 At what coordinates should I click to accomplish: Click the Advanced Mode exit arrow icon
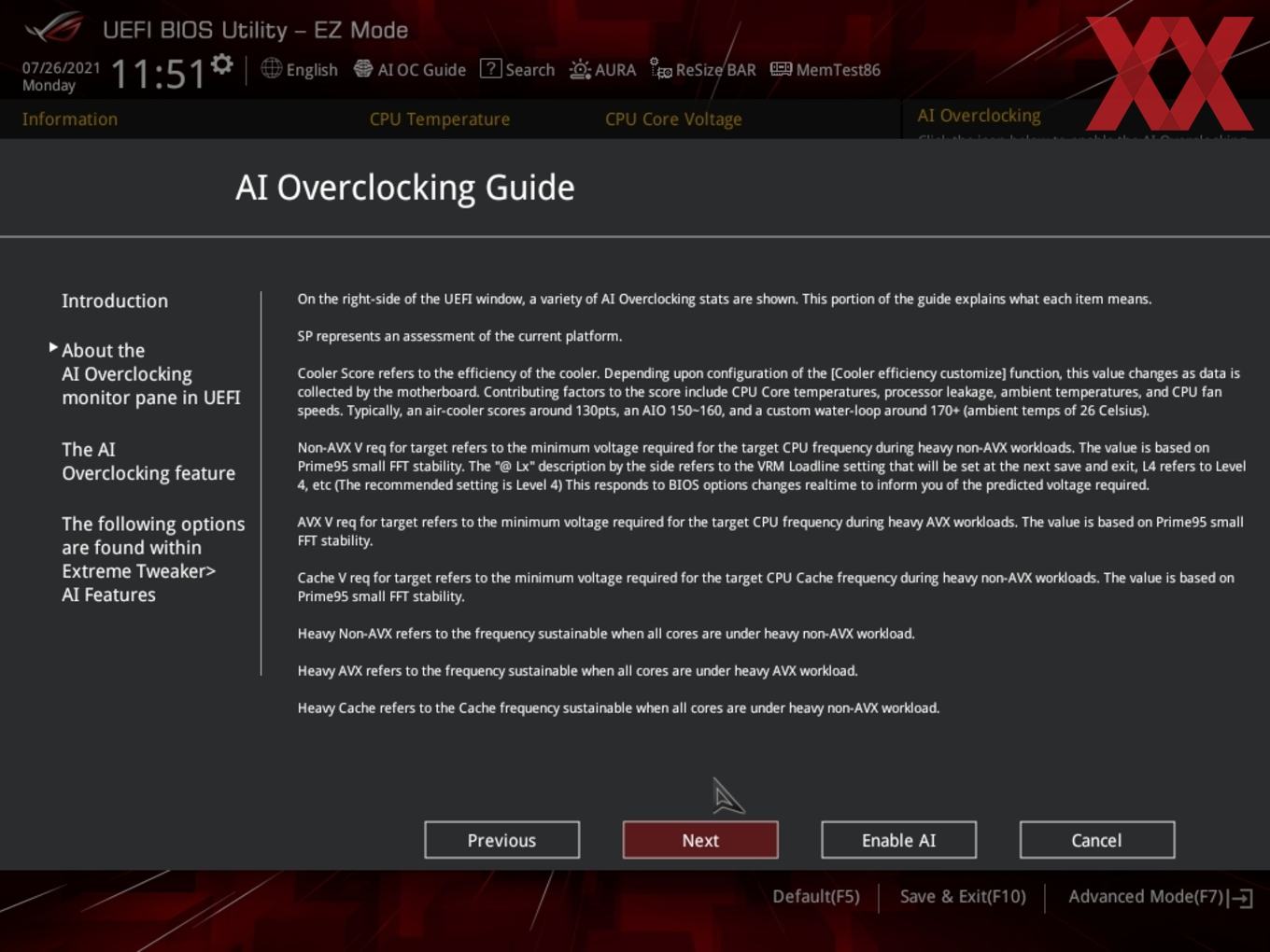(1241, 898)
